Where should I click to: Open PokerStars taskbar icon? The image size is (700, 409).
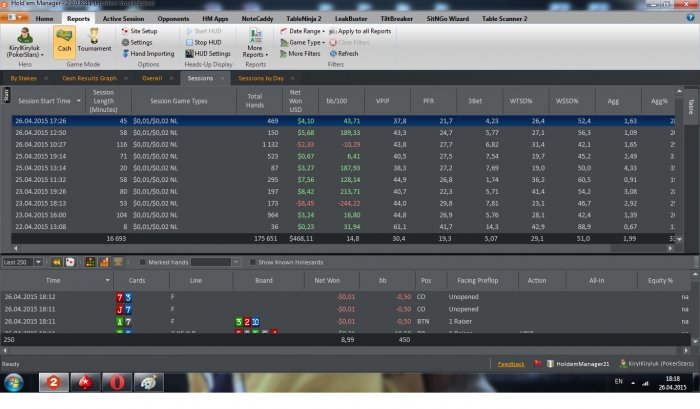click(x=85, y=383)
